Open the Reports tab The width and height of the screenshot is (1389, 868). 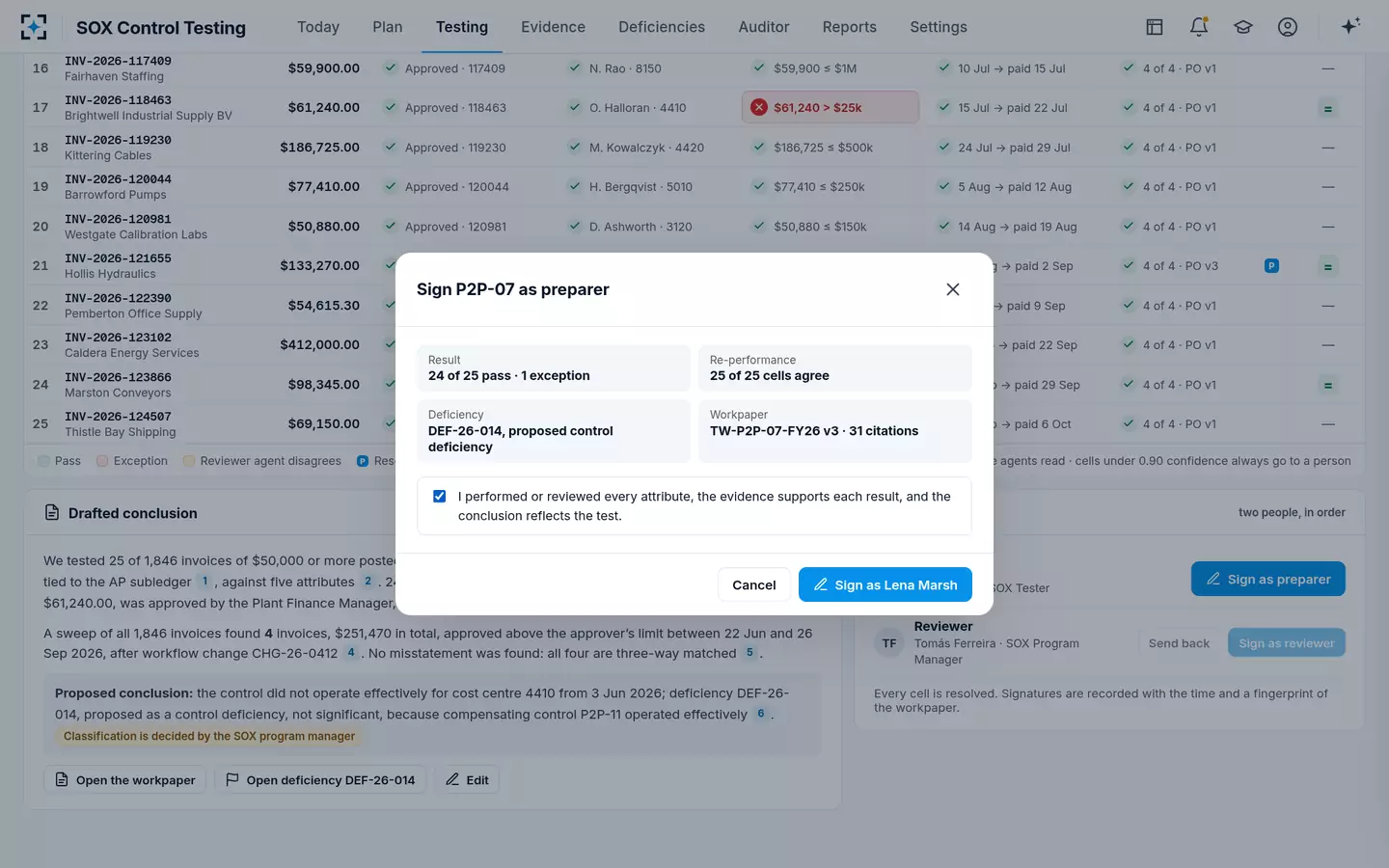[x=850, y=27]
